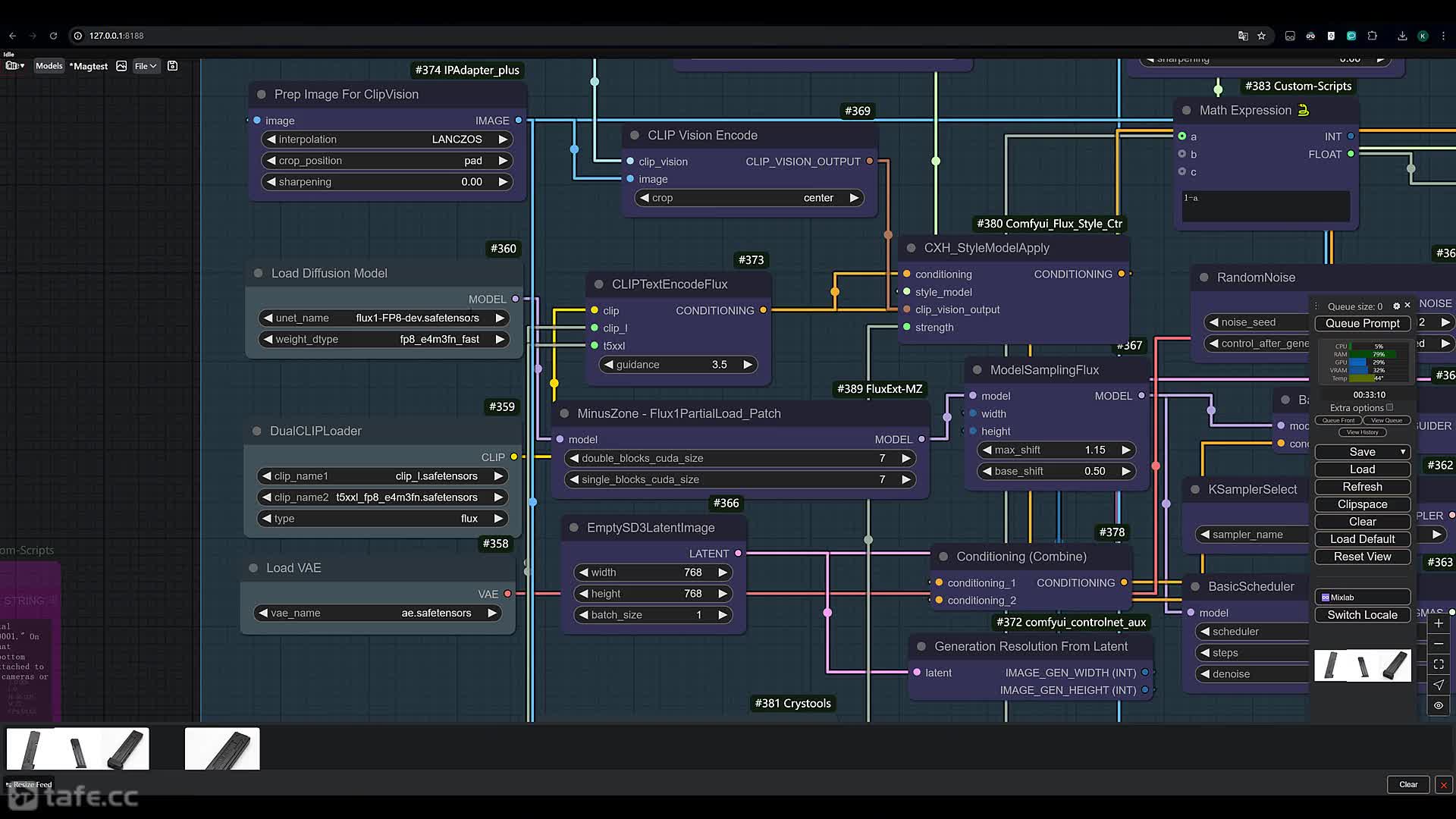Click the red X close feed icon
This screenshot has height=819, width=1456.
(1444, 785)
